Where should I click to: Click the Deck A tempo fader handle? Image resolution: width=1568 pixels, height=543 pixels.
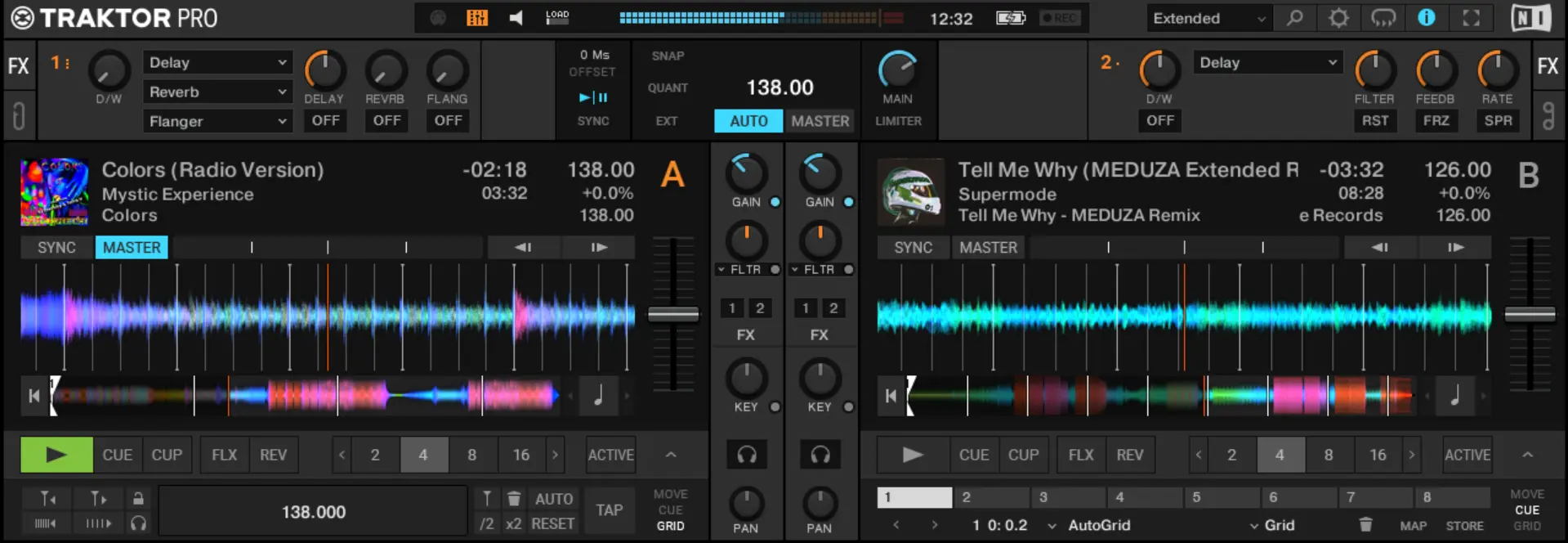click(673, 314)
